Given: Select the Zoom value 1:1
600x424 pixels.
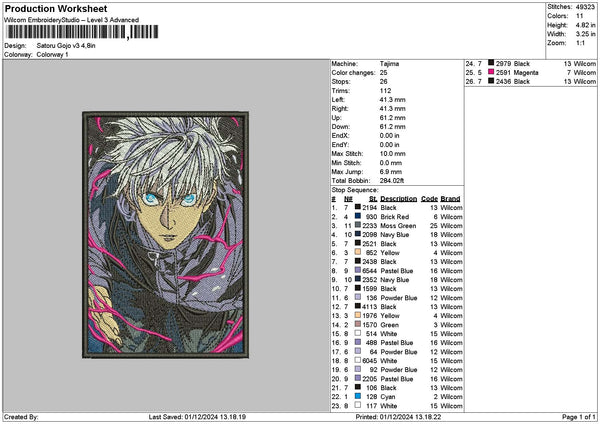Looking at the screenshot, I should click(x=580, y=43).
